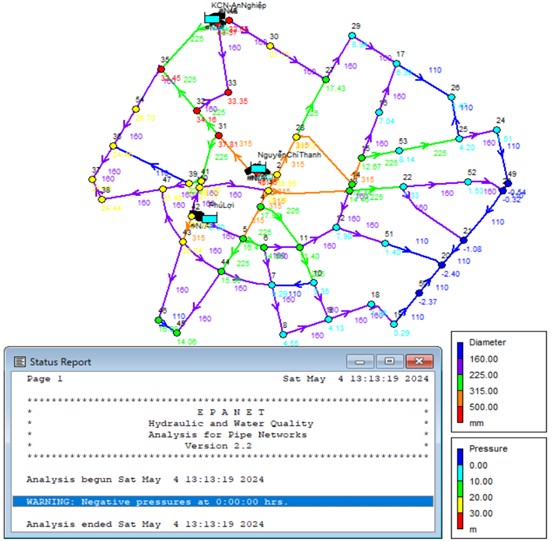The image size is (553, 541).
Task: Select junction node 44
Action: click(x=221, y=271)
